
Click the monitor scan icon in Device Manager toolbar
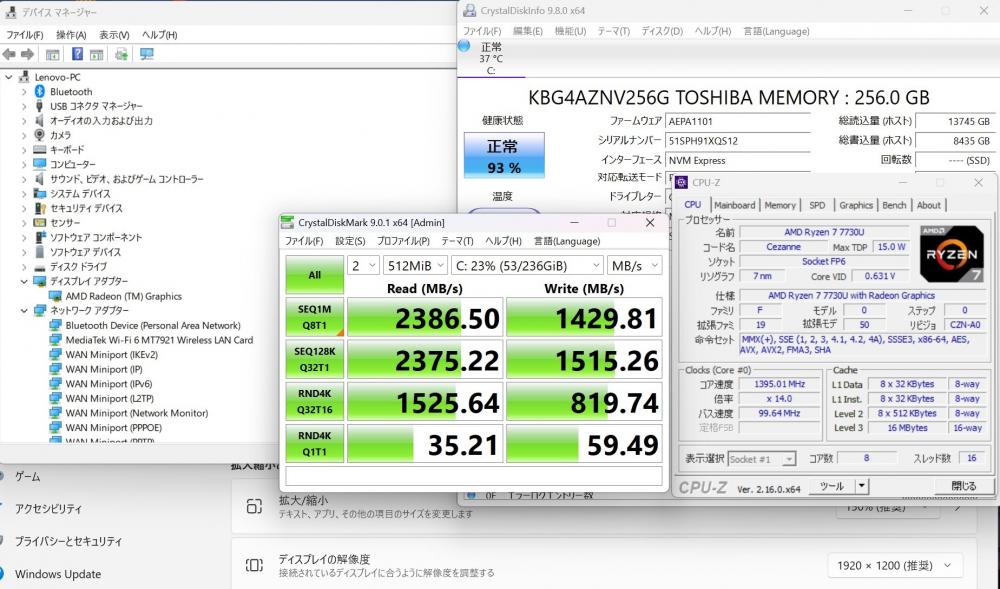pos(147,54)
